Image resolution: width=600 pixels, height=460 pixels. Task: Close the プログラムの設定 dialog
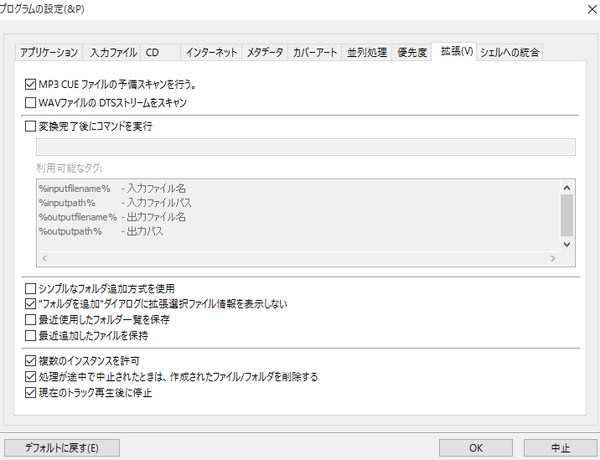click(x=592, y=9)
